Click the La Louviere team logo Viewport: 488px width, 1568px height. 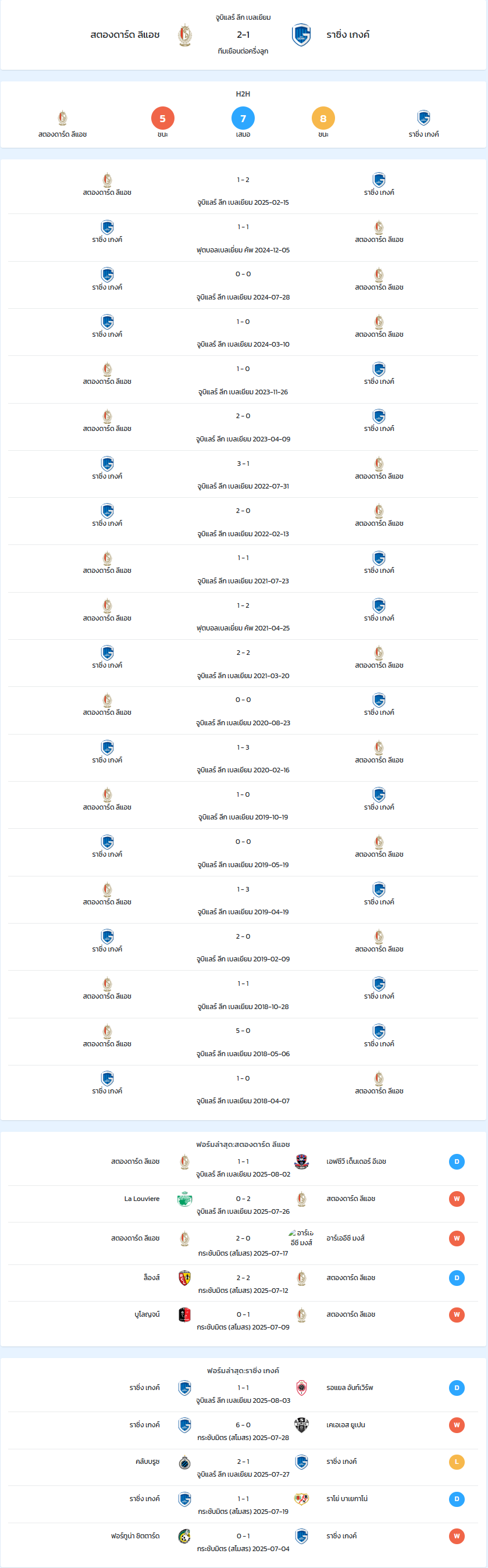[x=184, y=1199]
